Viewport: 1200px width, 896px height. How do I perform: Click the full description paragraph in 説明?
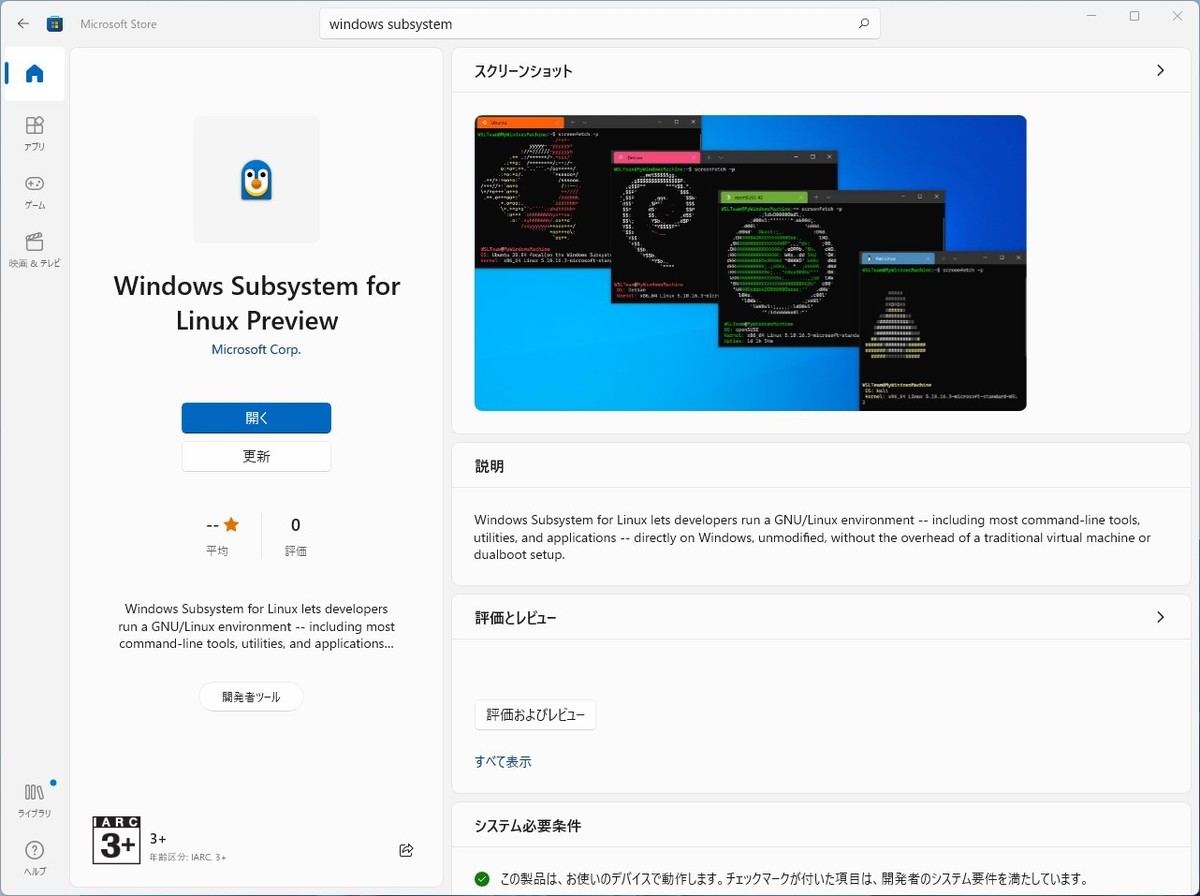click(812, 537)
